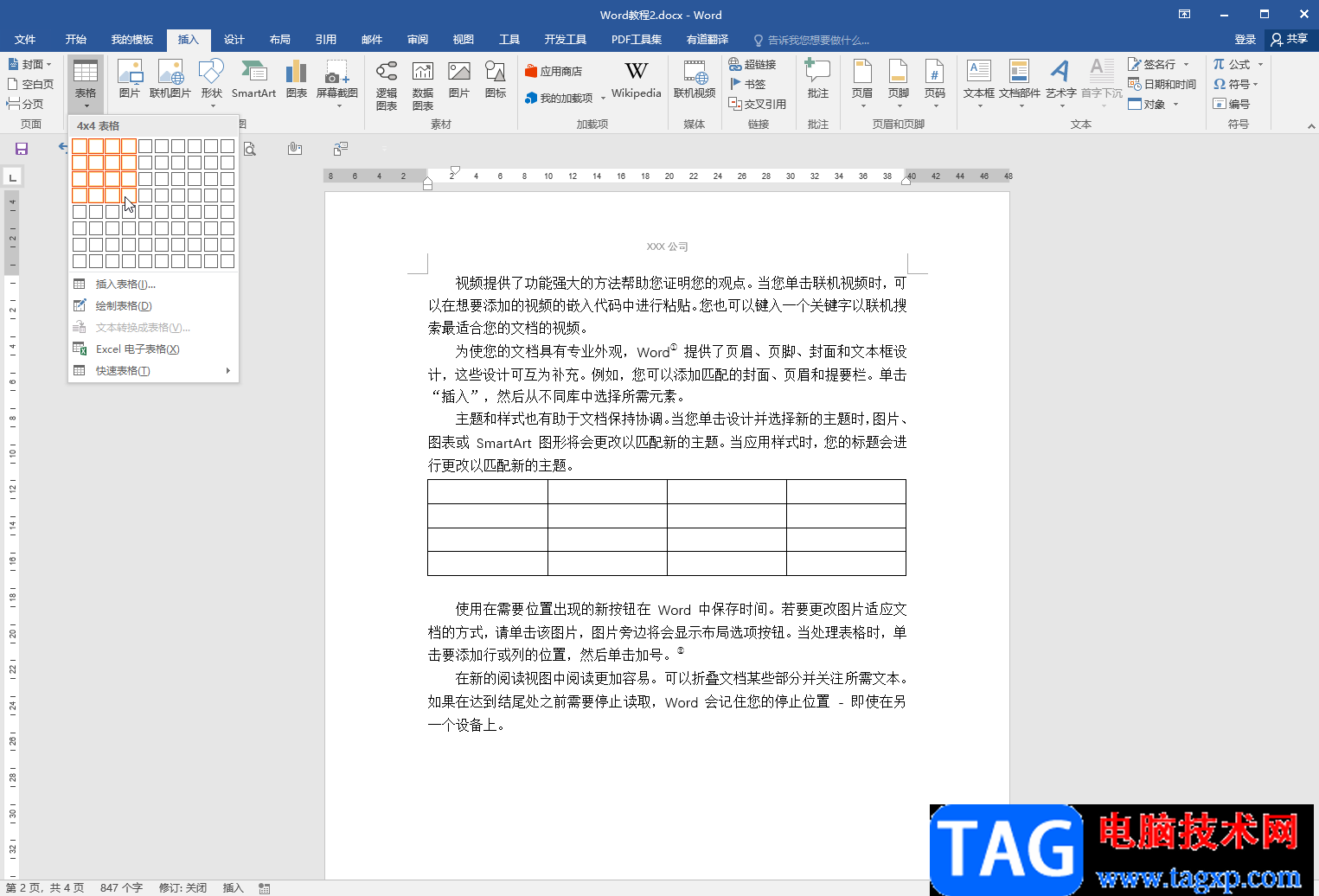The width and height of the screenshot is (1319, 896).
Task: Click the 数据图表 icon
Action: [x=423, y=85]
